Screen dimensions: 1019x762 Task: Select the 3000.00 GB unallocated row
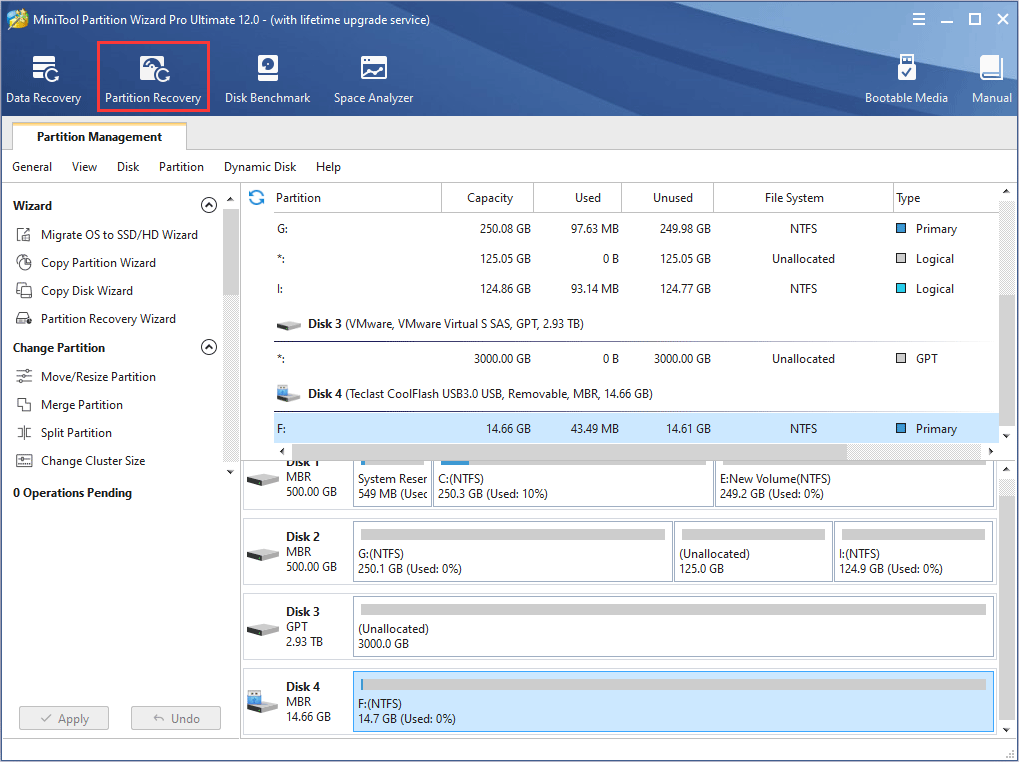pyautogui.click(x=636, y=359)
